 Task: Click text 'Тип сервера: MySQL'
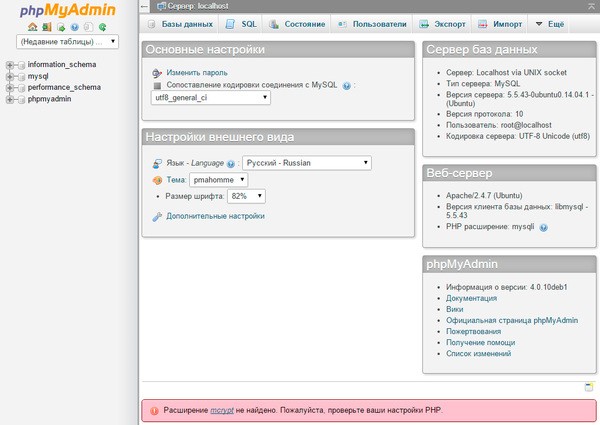(x=483, y=83)
